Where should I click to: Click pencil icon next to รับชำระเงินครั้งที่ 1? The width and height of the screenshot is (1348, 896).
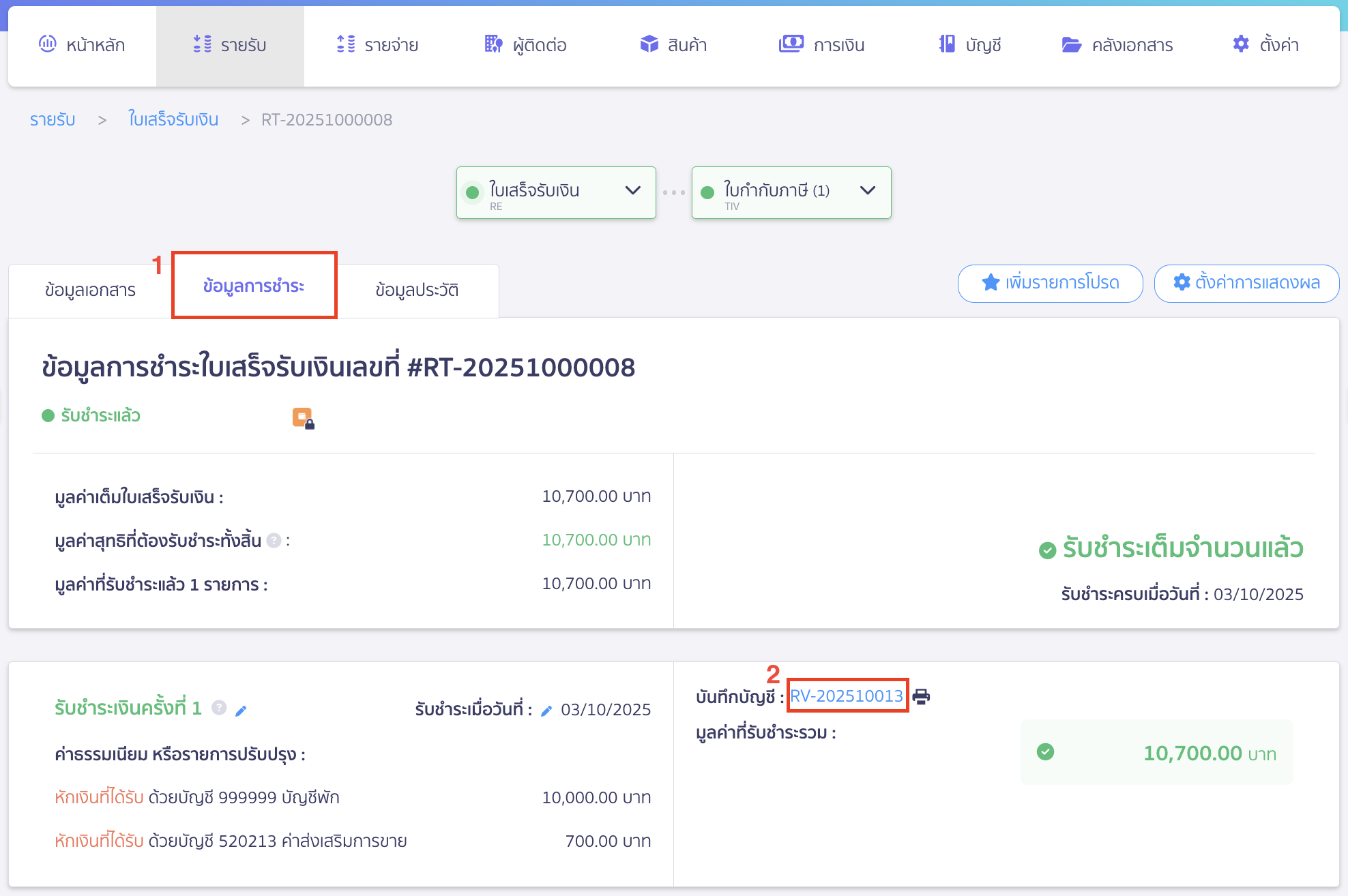click(x=241, y=711)
